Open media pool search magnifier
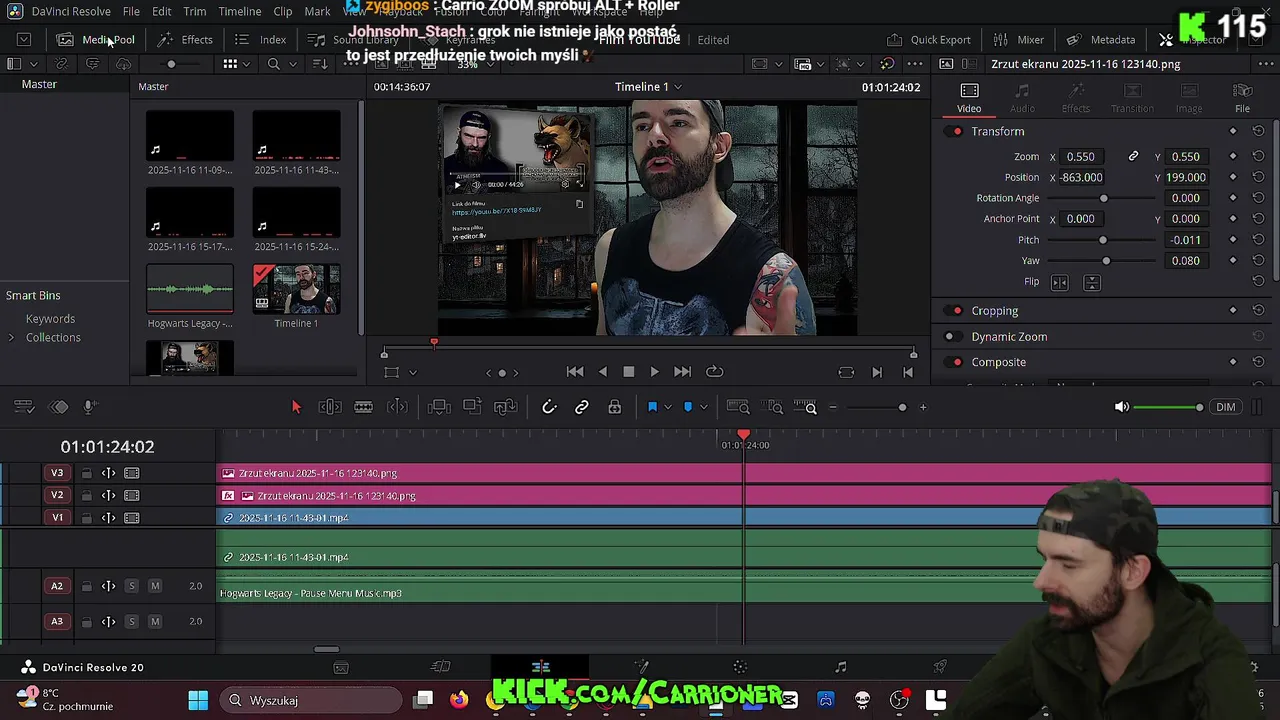This screenshot has height=720, width=1280. (x=273, y=64)
